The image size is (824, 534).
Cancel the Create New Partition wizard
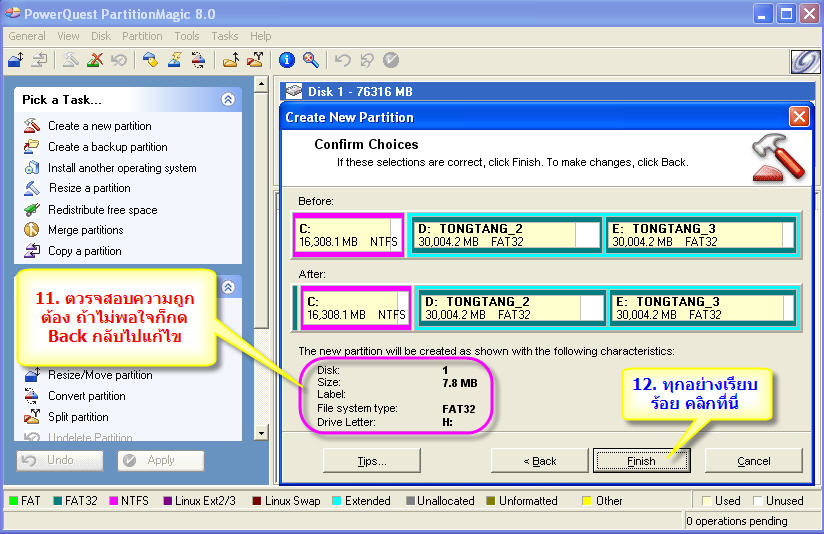(754, 461)
